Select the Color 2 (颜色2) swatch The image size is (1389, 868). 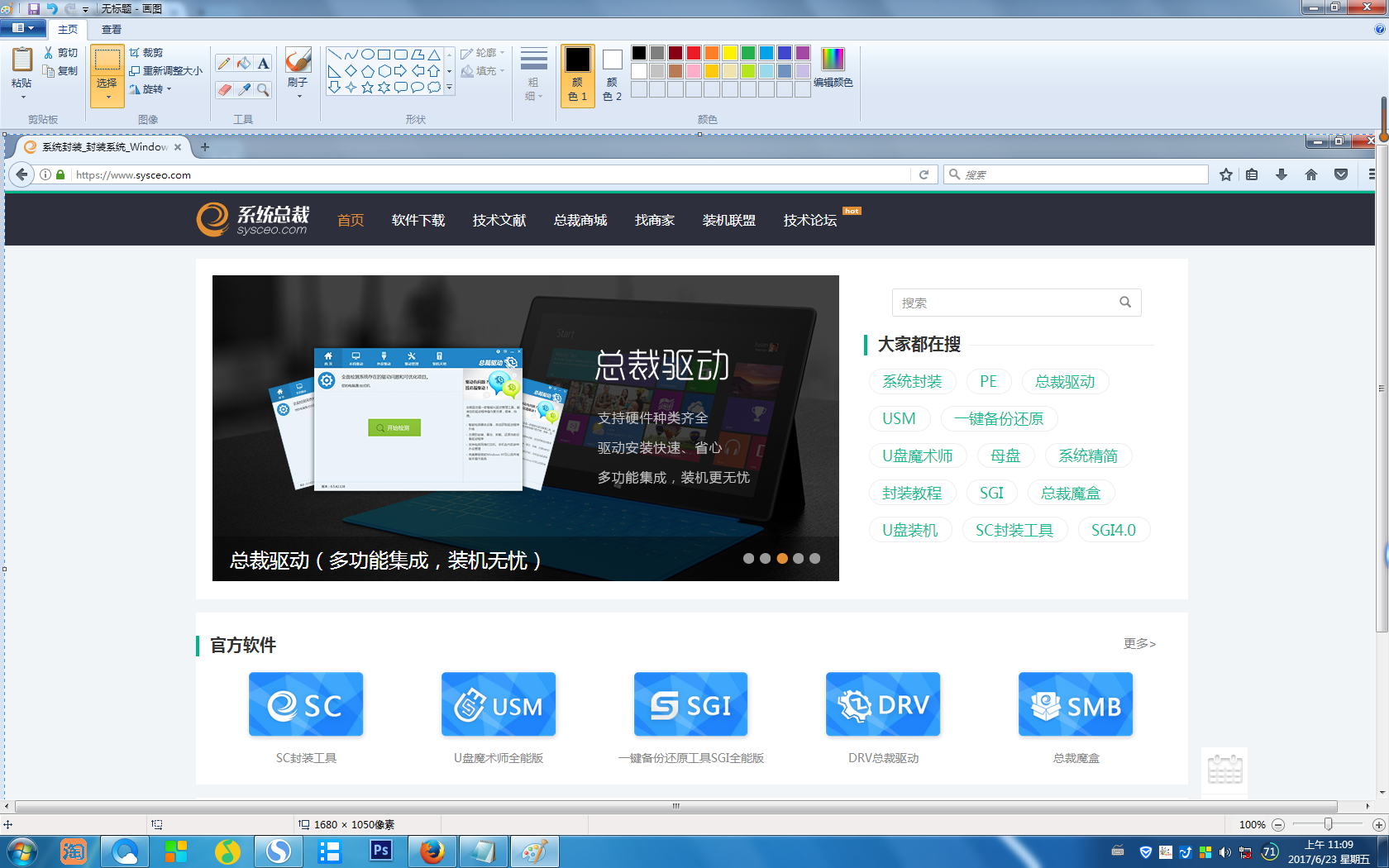click(612, 75)
